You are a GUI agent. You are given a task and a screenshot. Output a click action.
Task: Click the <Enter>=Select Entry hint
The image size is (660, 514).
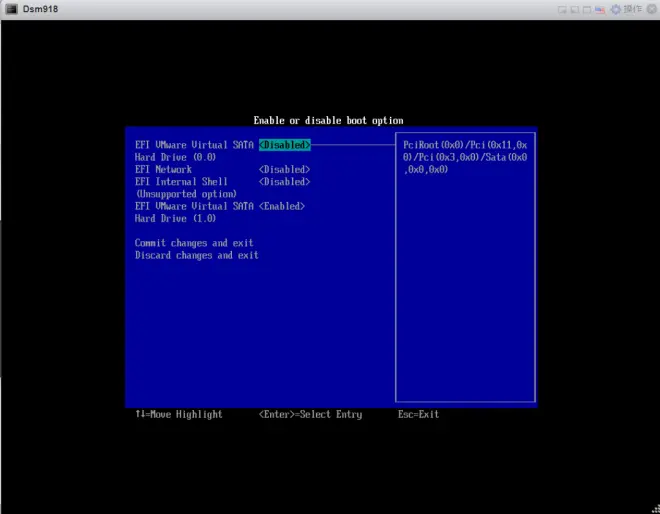click(x=311, y=414)
